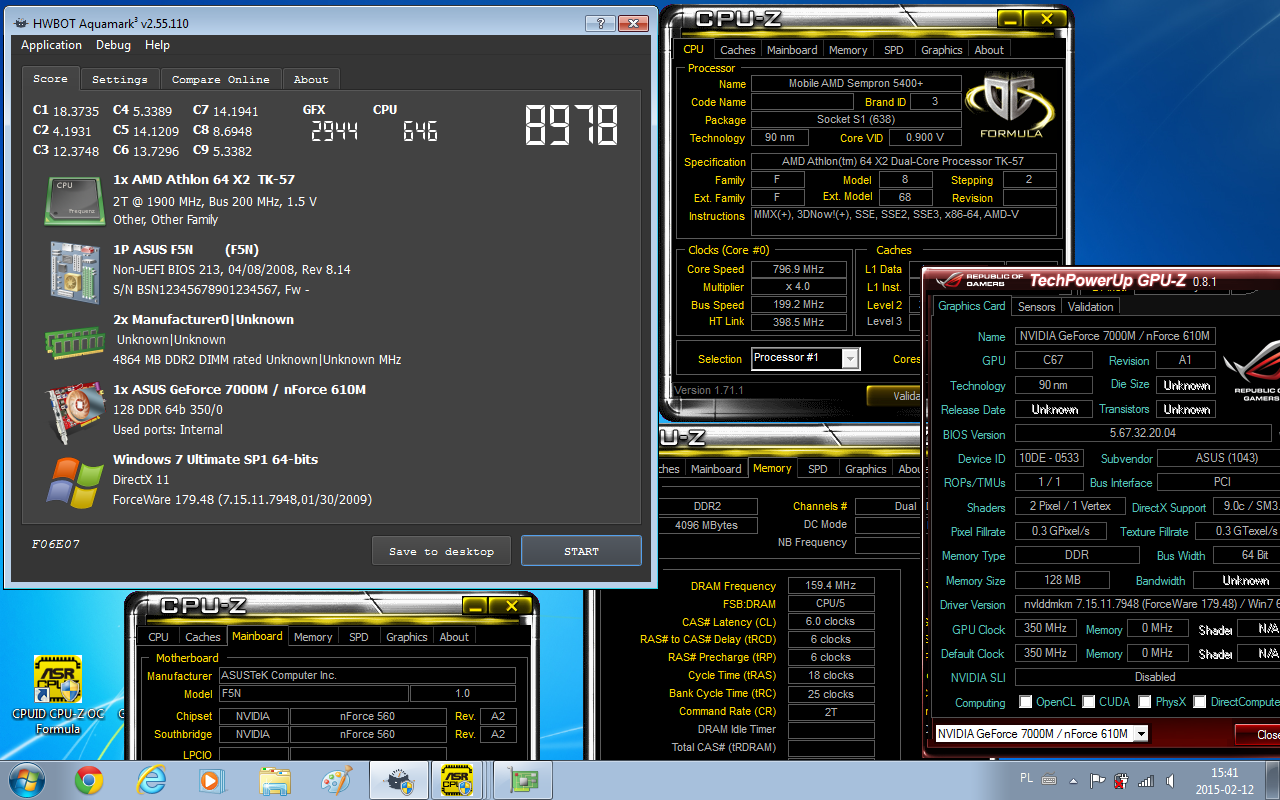This screenshot has width=1280, height=800.
Task: Open the About tab in Aquamark
Action: coord(311,79)
